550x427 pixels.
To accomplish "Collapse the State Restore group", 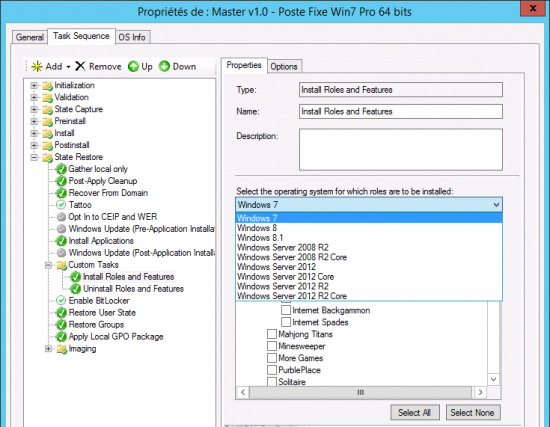I will tap(34, 157).
